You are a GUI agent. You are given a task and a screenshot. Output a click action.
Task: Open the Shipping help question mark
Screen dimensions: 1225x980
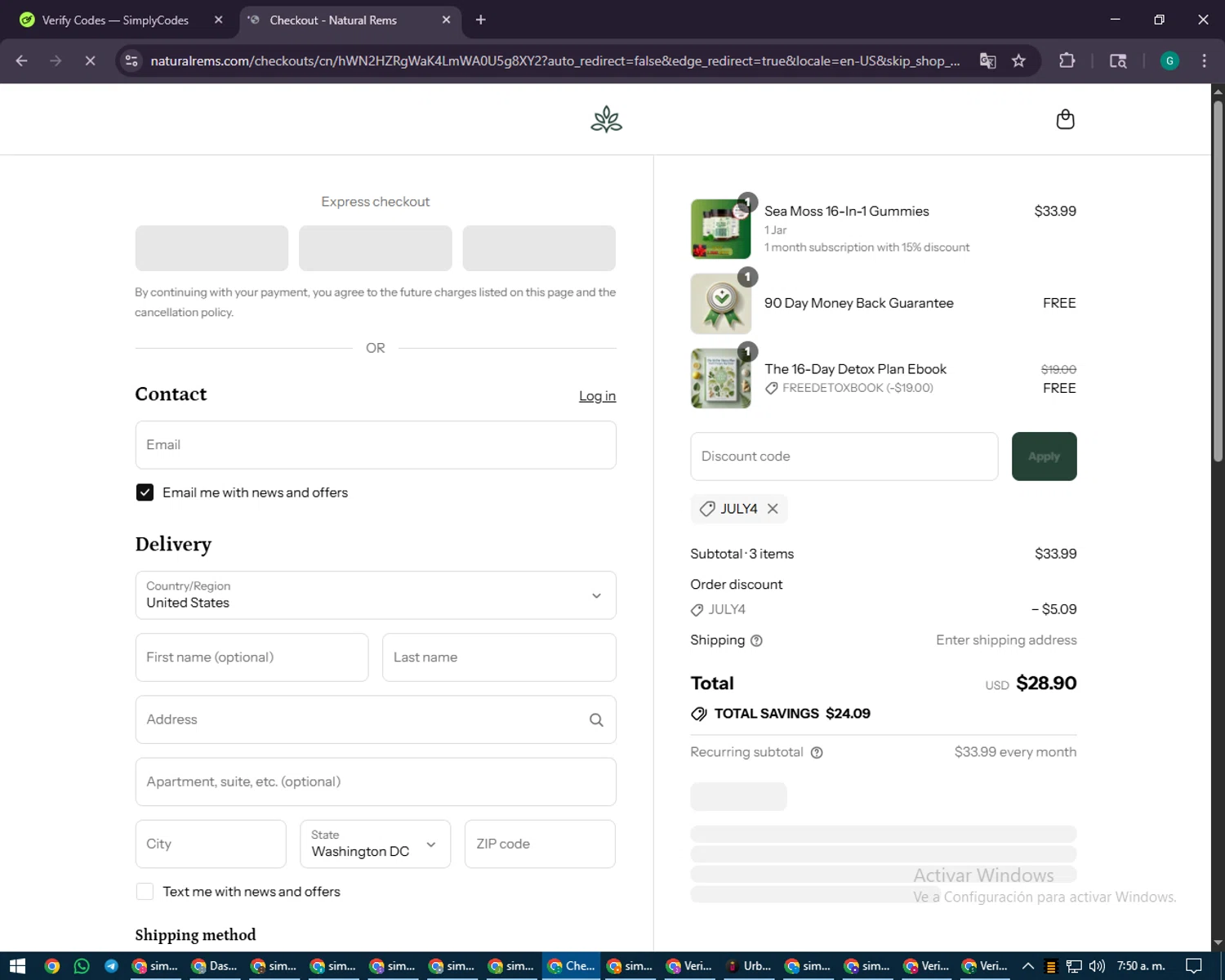756,640
